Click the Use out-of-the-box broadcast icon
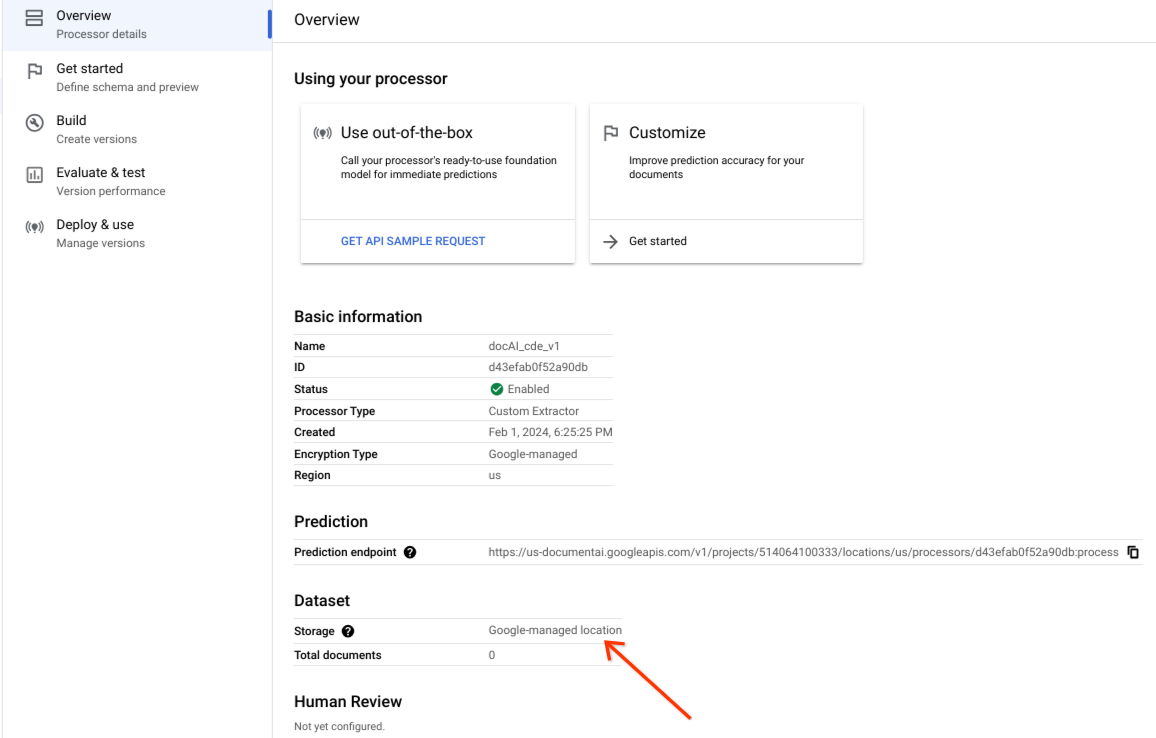 point(322,133)
